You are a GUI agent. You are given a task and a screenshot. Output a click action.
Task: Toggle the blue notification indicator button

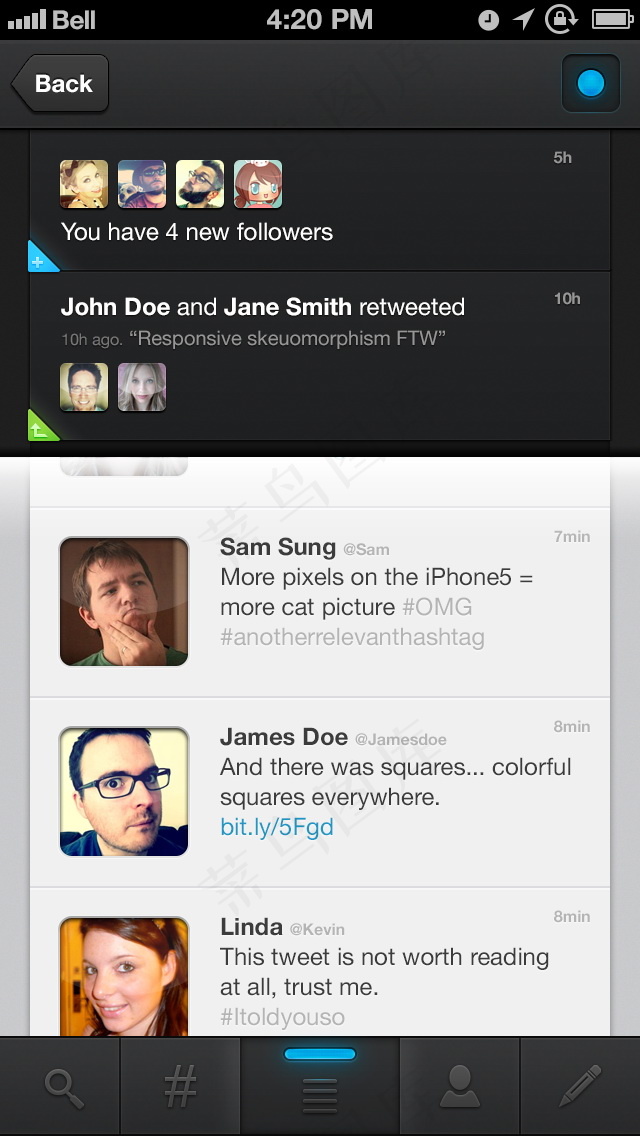pos(591,83)
